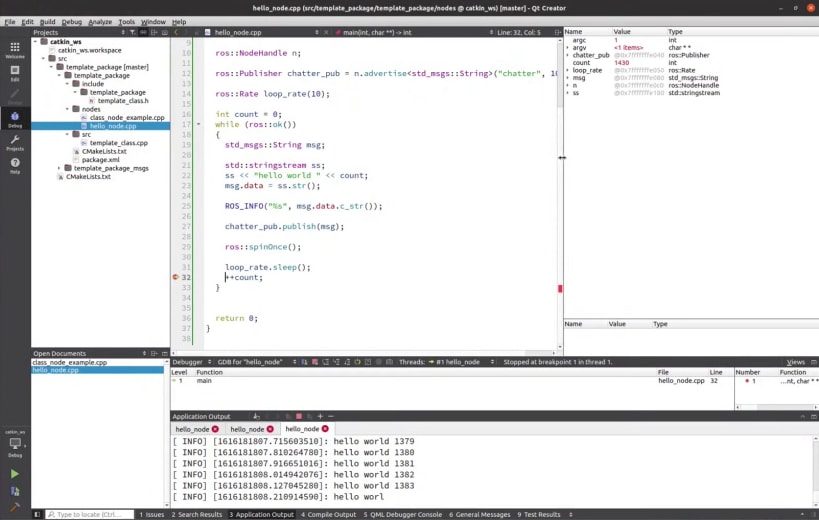
Task: Open 6 General Messages pane
Action: 479,515
